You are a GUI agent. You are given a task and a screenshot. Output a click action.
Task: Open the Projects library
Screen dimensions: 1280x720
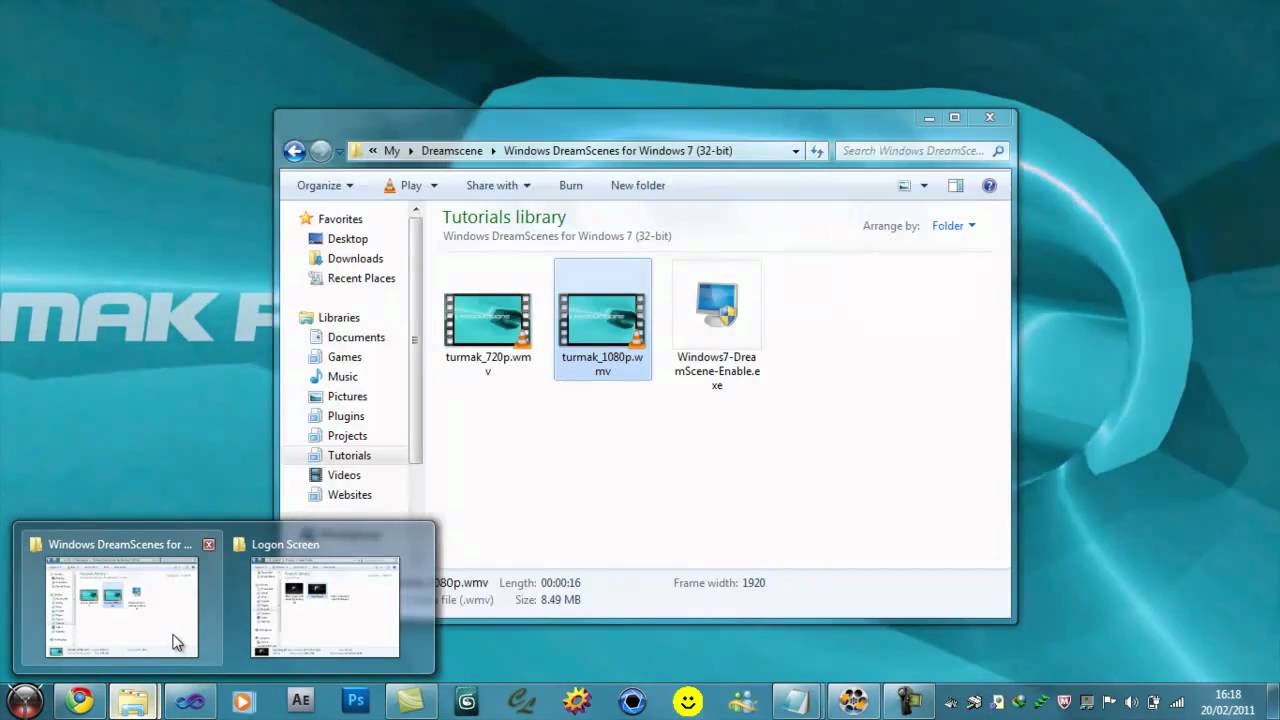coord(347,436)
